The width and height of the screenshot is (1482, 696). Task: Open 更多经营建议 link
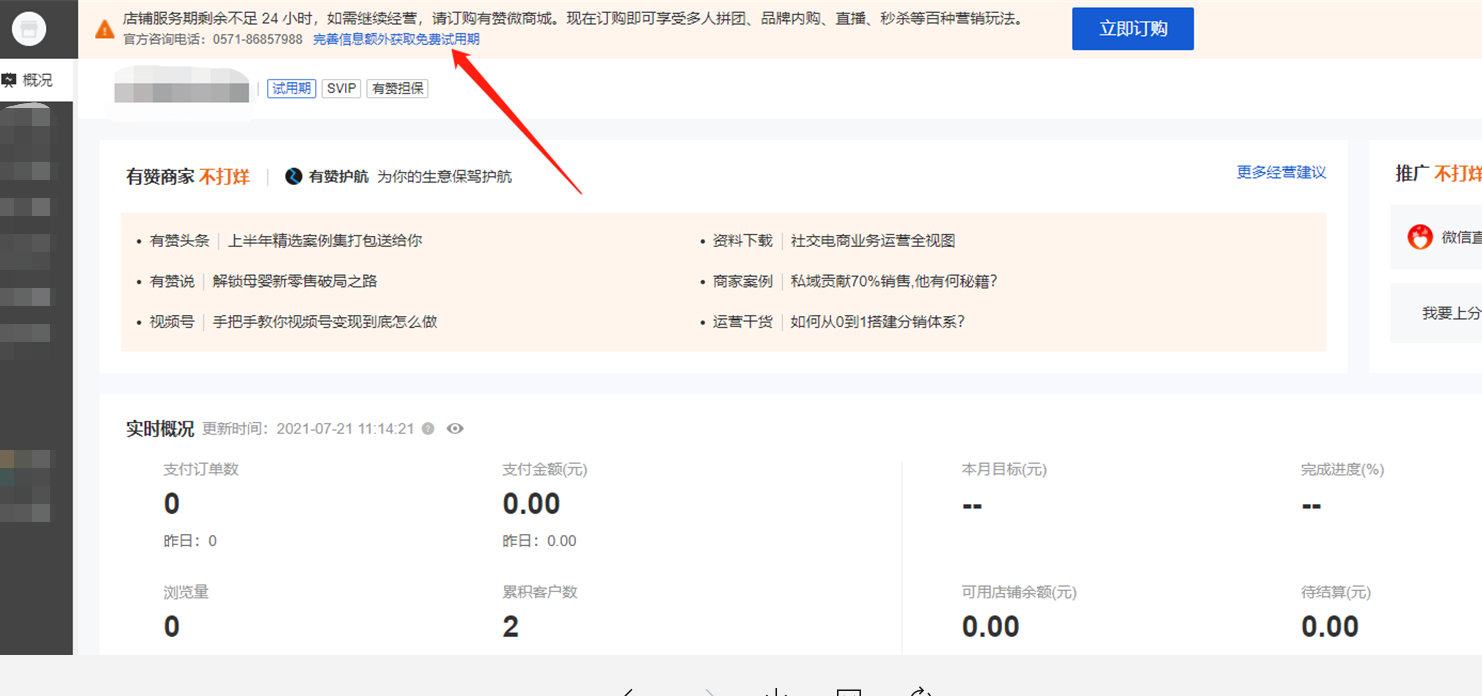click(1281, 172)
